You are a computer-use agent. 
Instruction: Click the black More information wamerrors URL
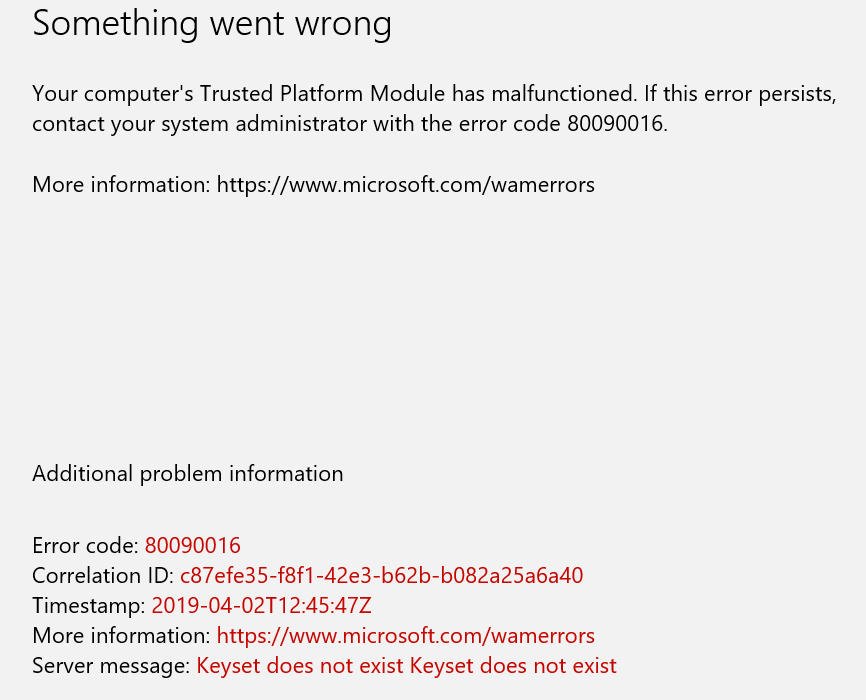click(405, 185)
